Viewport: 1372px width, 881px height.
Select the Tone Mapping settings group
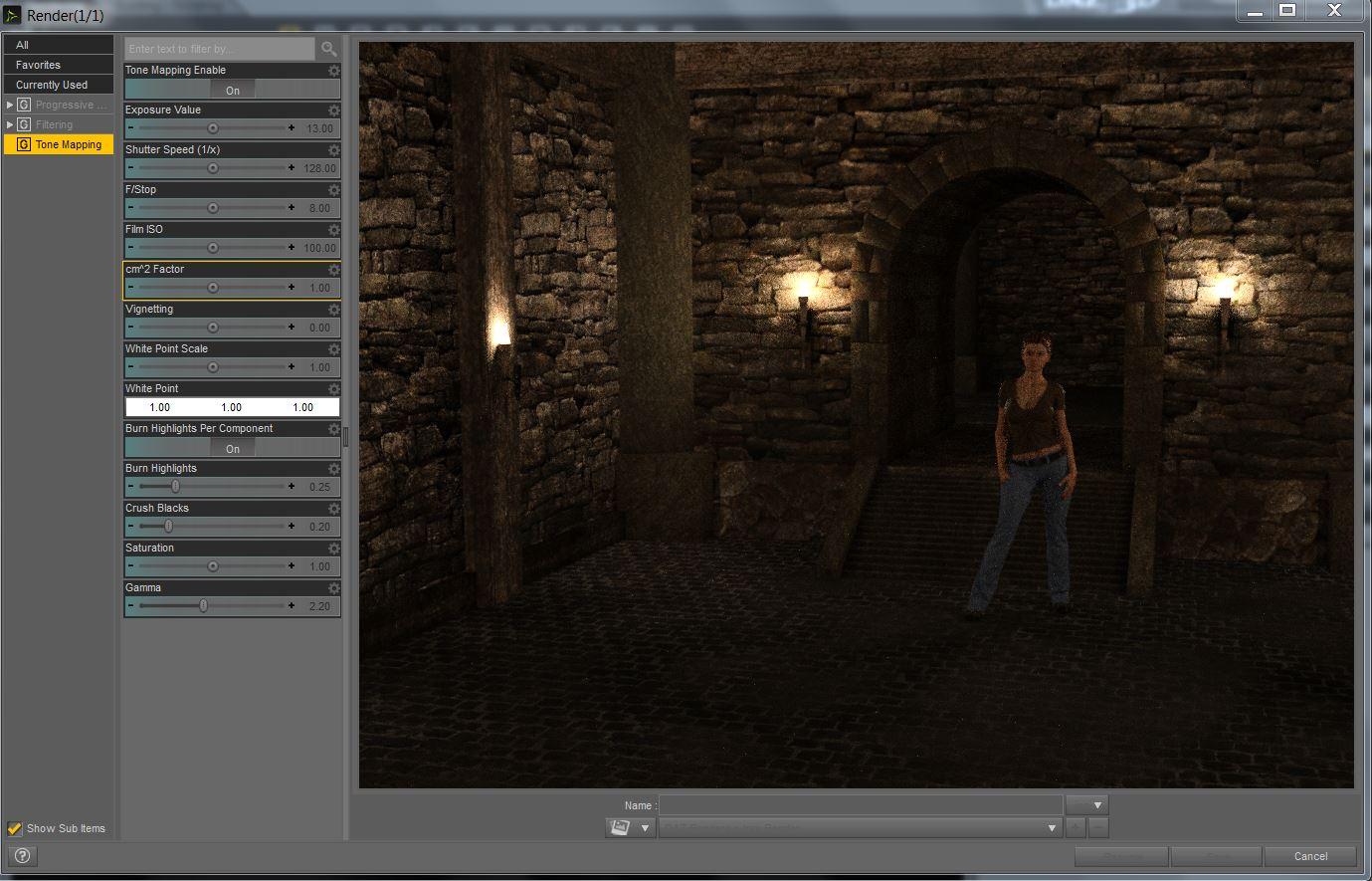click(59, 144)
